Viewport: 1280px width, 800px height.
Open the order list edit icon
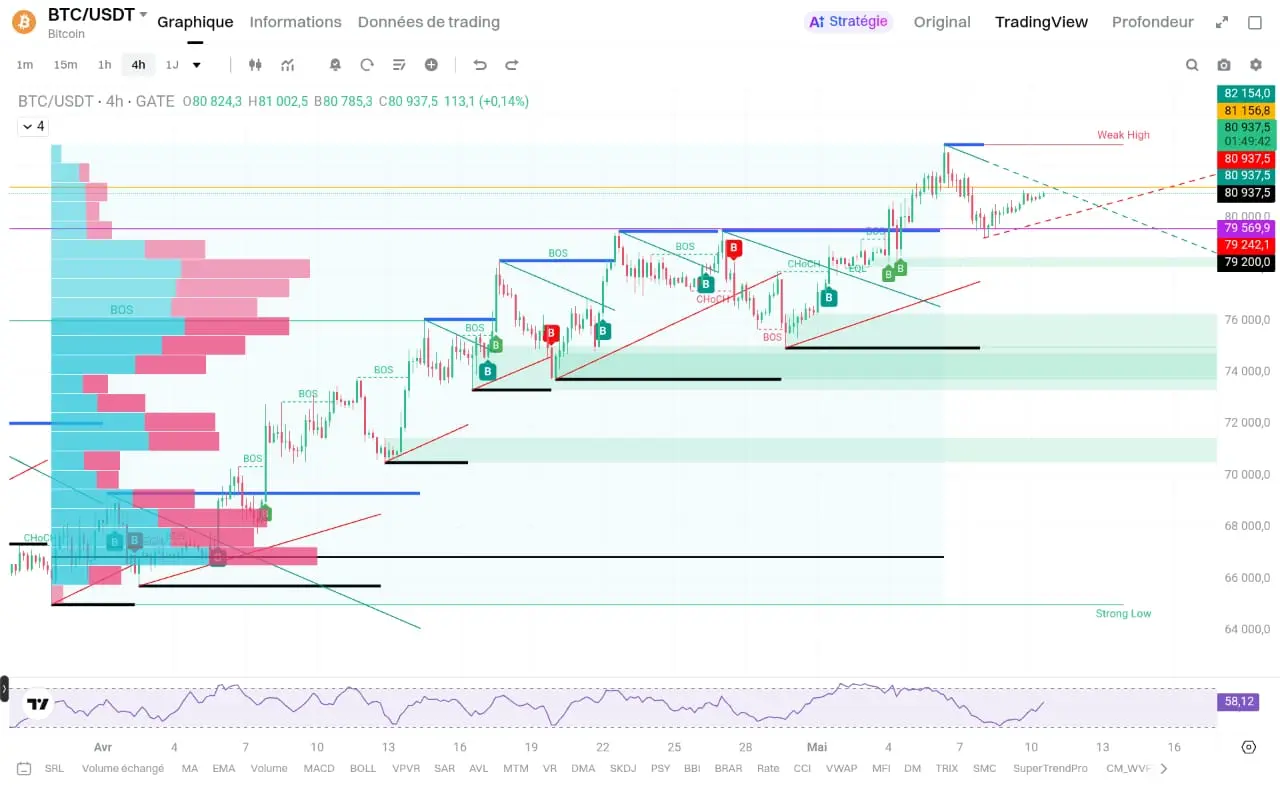399,65
